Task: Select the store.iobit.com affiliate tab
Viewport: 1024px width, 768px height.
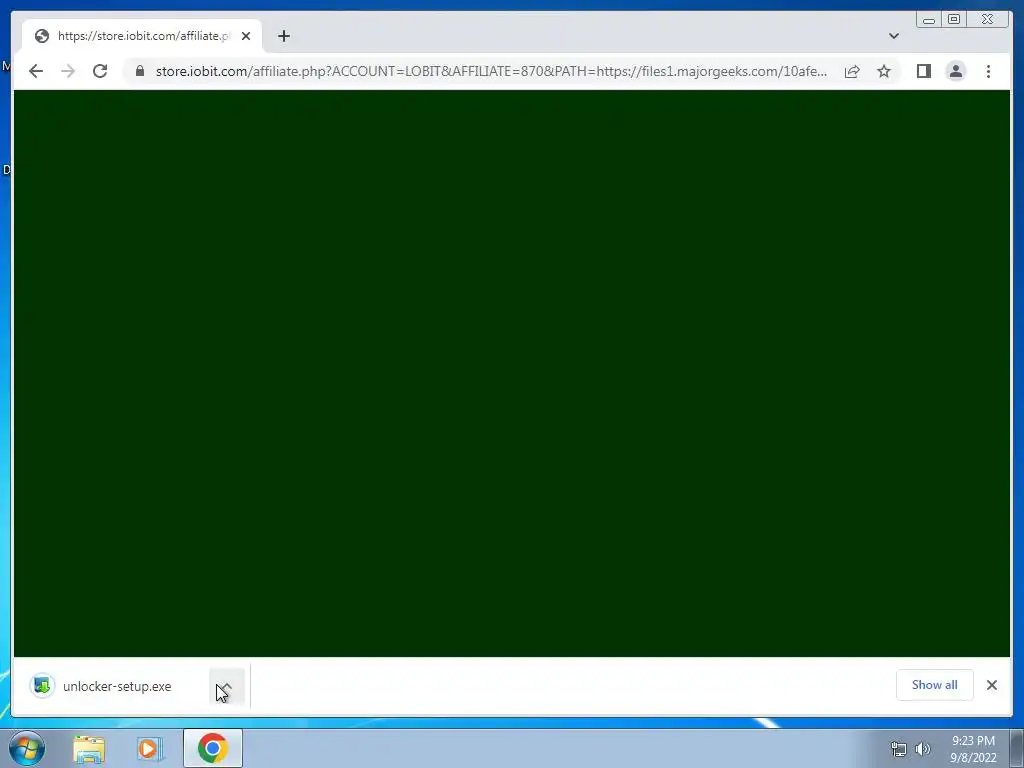Action: click(x=142, y=36)
